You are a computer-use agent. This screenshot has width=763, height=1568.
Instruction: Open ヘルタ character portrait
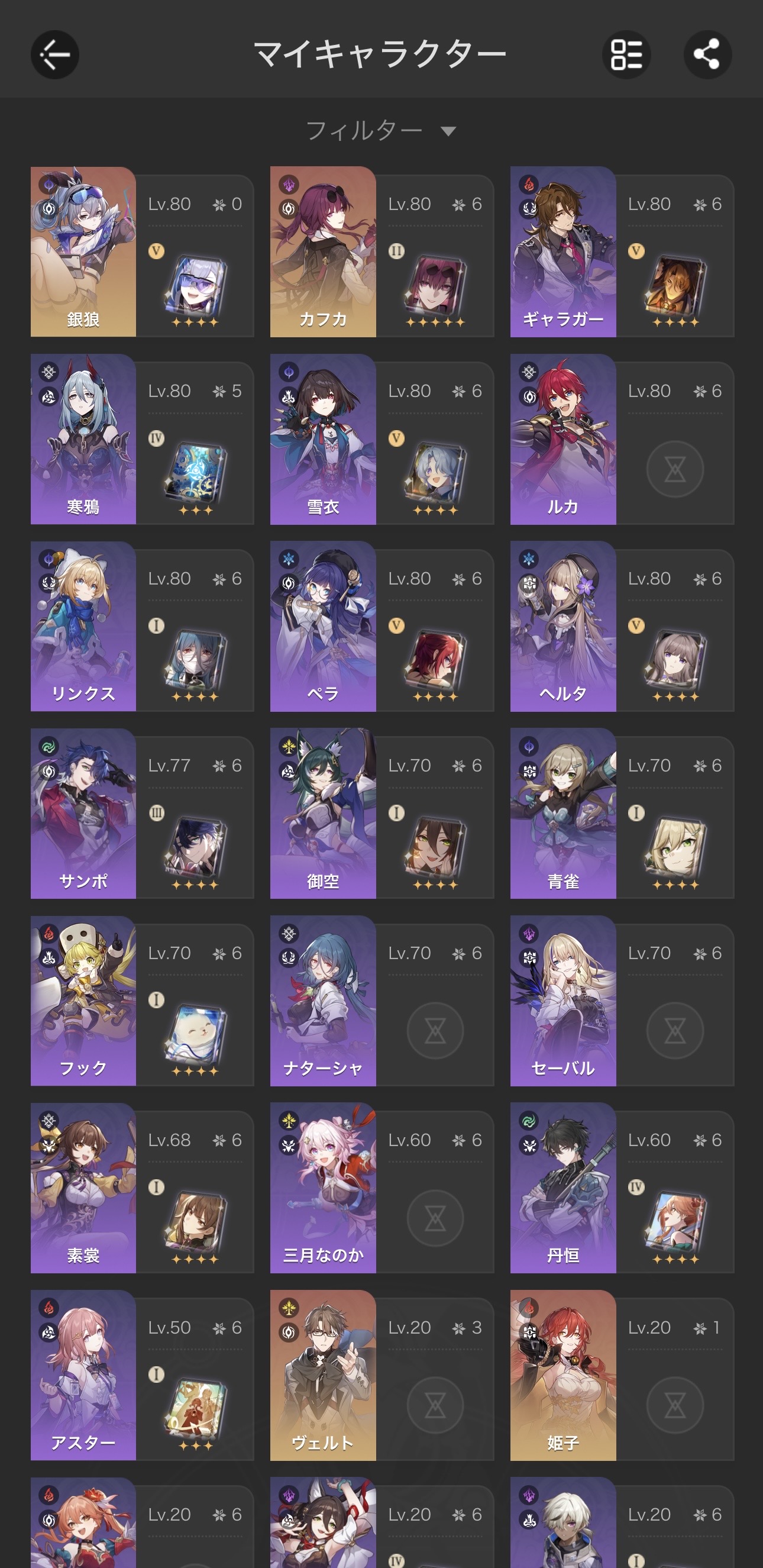[x=563, y=627]
